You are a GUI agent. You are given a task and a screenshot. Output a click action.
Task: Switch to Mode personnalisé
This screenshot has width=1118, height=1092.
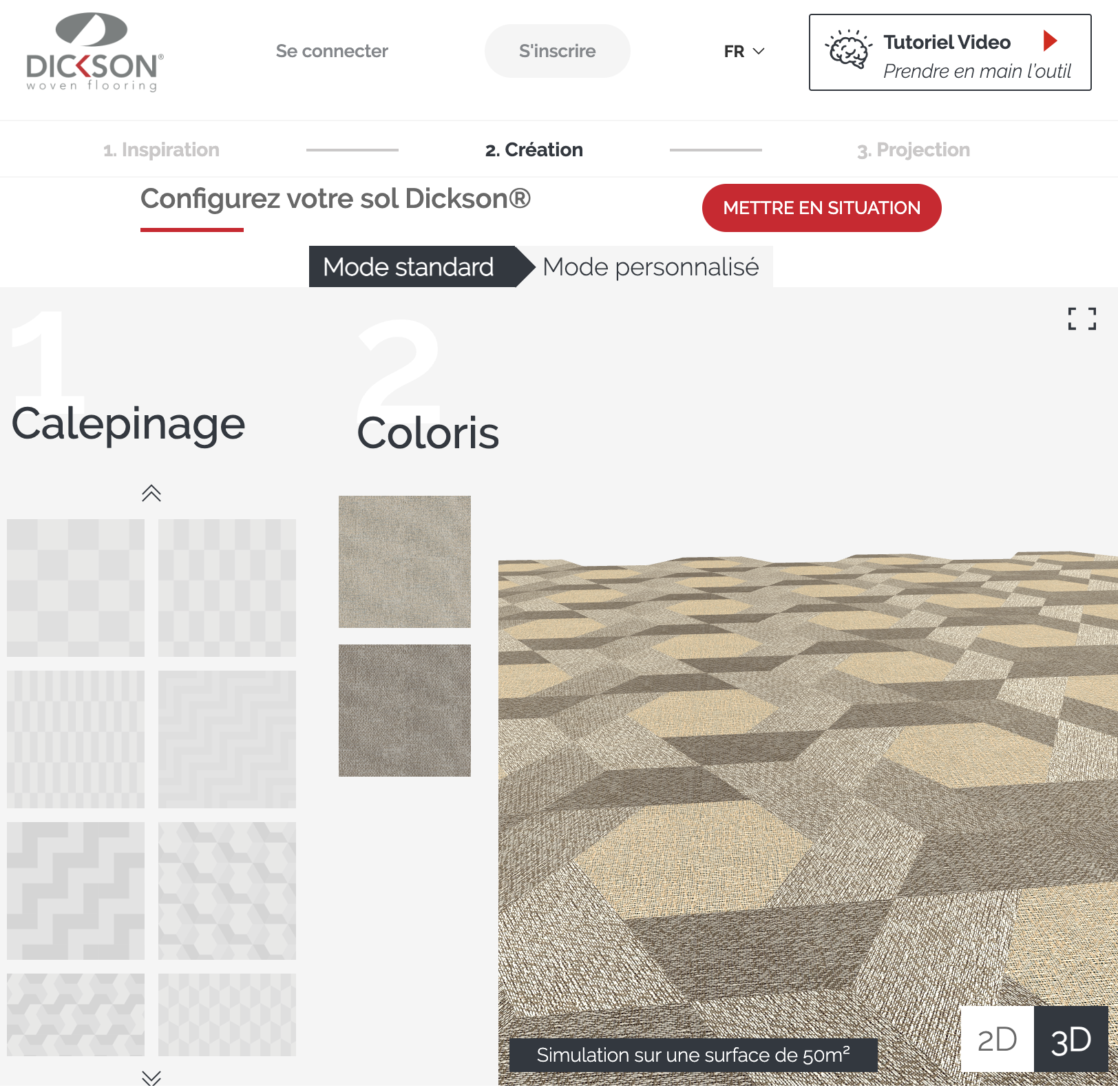650,268
